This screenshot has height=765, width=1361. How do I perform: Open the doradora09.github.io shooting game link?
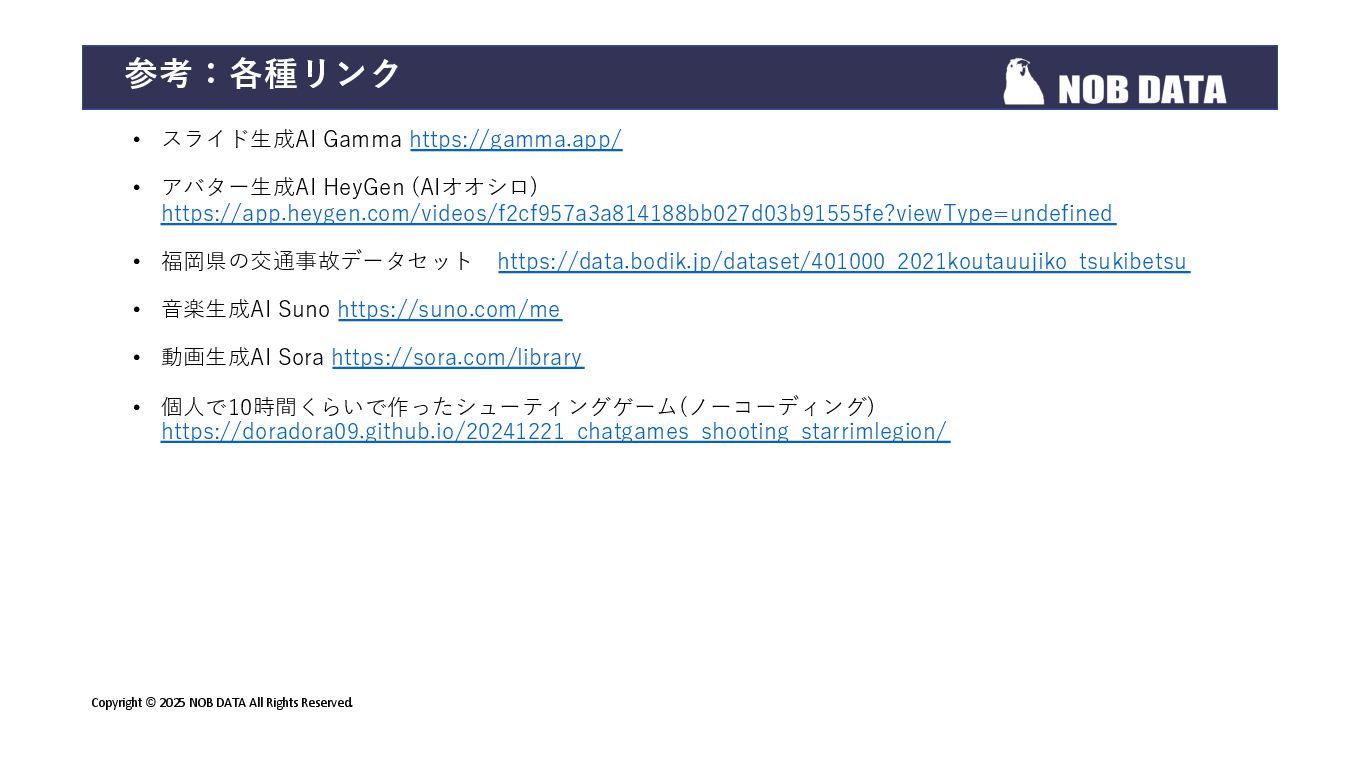(555, 431)
